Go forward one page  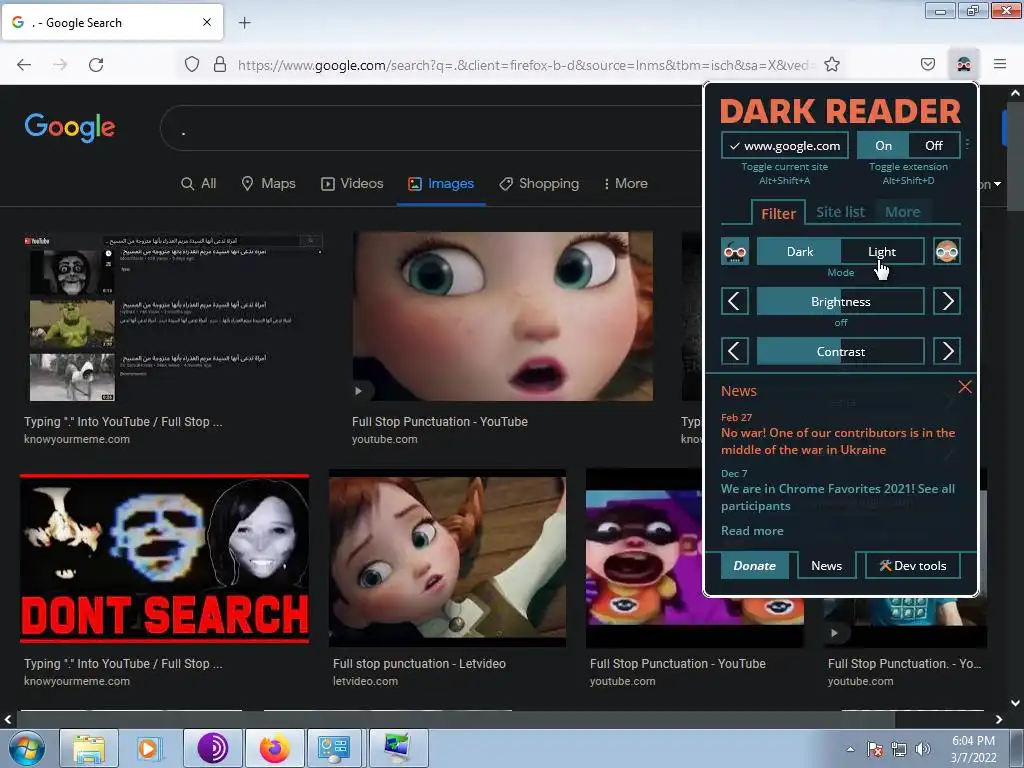pos(60,64)
